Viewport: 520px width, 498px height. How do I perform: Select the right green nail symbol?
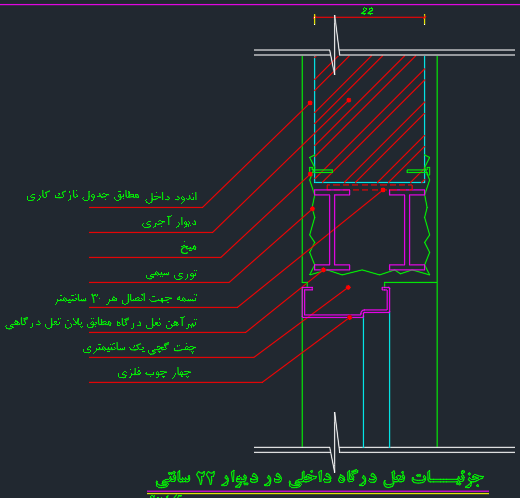tap(418, 171)
